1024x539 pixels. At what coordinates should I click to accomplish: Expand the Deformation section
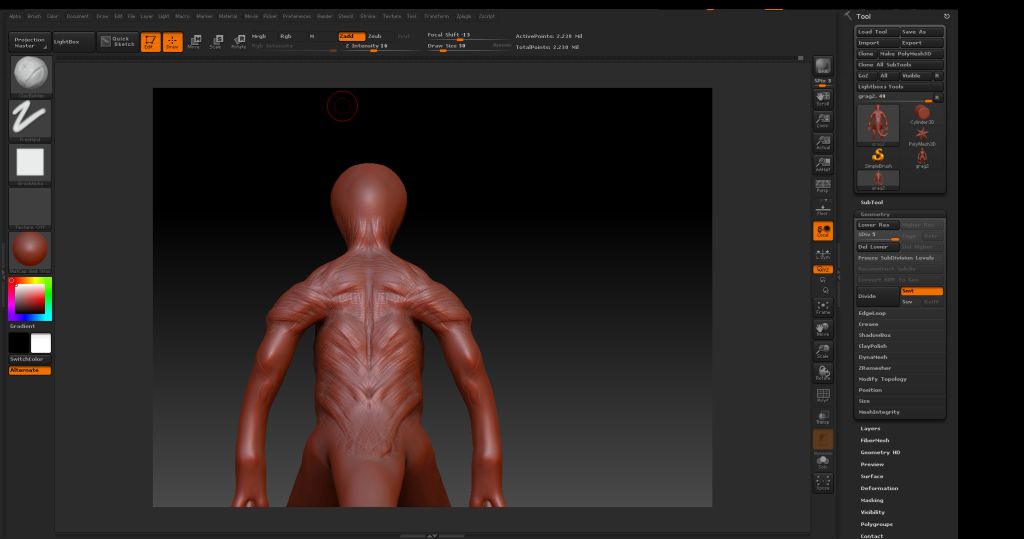[x=879, y=489]
